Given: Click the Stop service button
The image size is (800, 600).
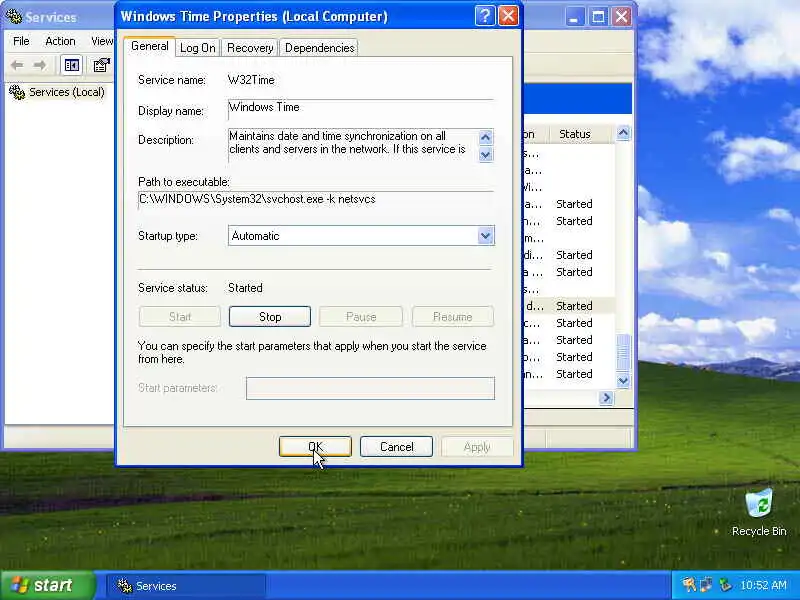Looking at the screenshot, I should pyautogui.click(x=270, y=317).
